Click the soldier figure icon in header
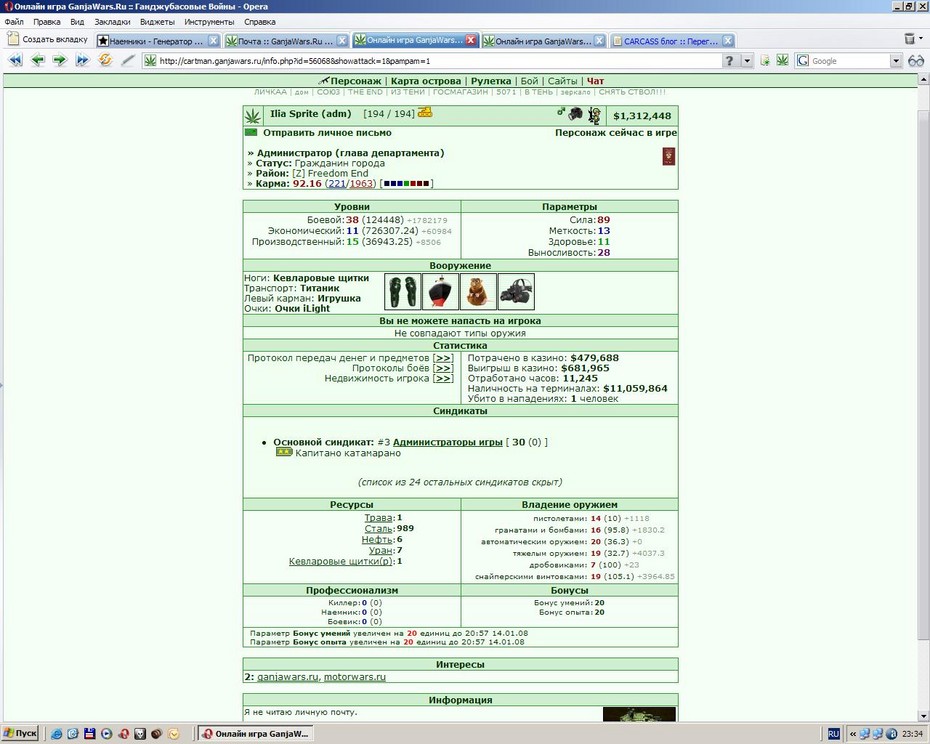Screen dimensions: 930x744 pyautogui.click(x=594, y=115)
